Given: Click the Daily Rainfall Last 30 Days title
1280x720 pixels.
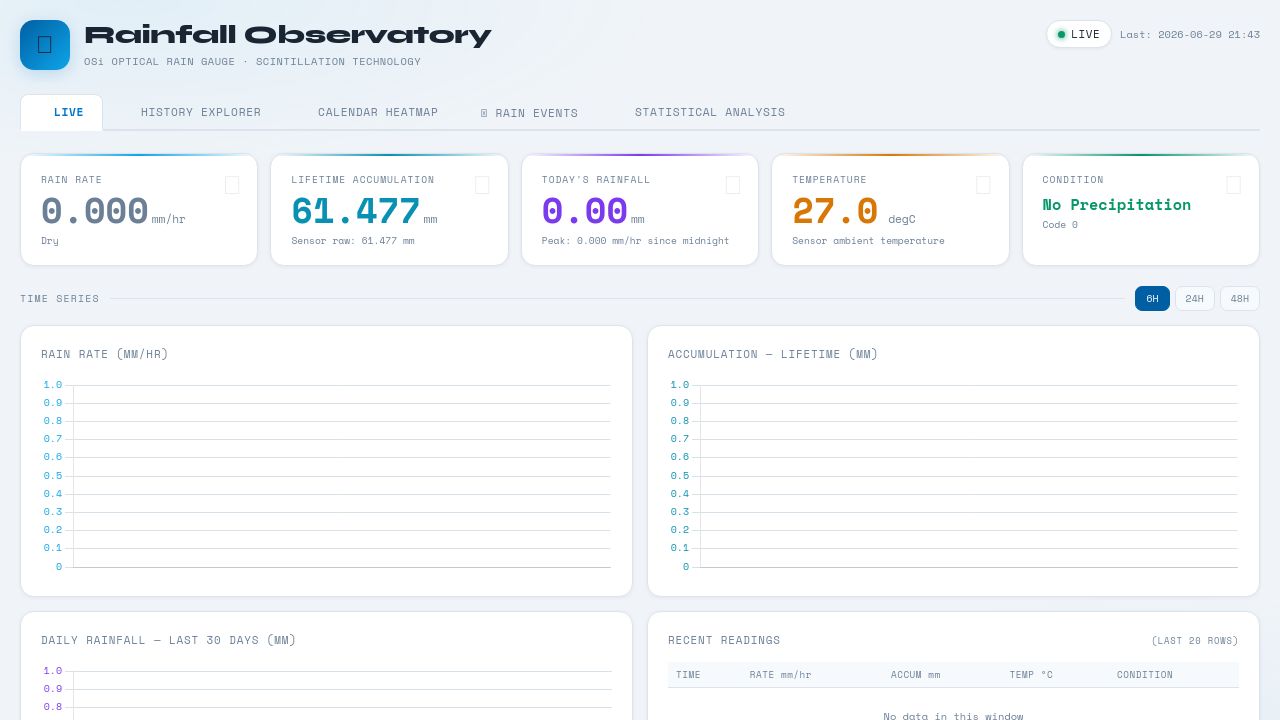Looking at the screenshot, I should [169, 640].
